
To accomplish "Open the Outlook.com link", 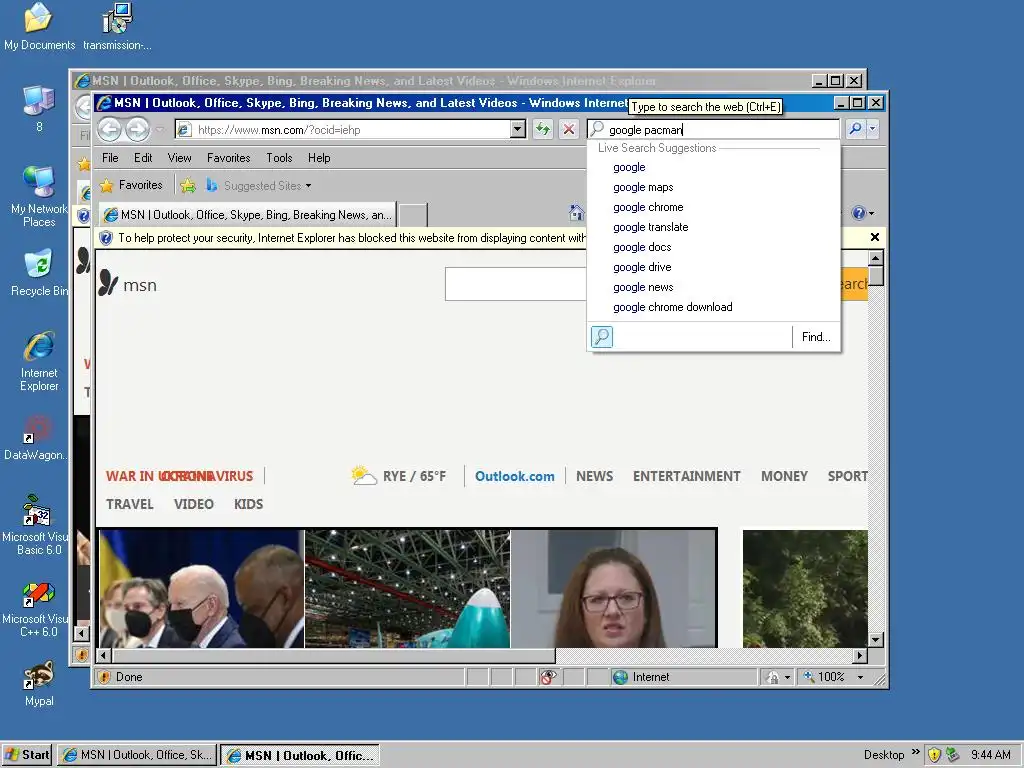I will point(515,476).
